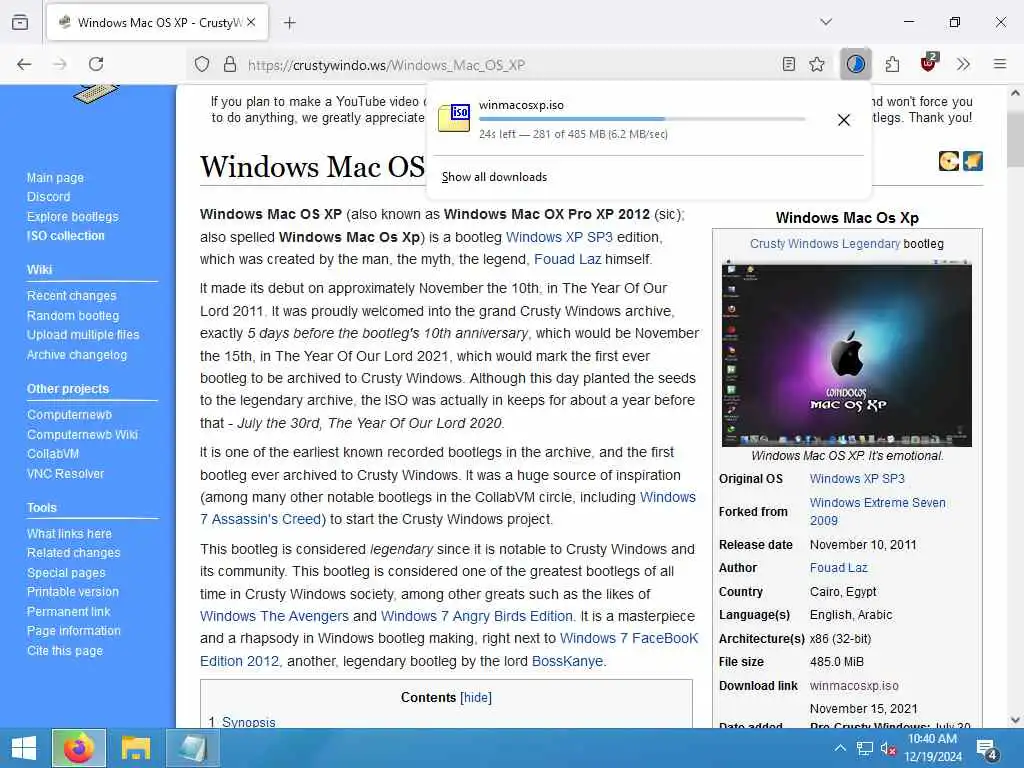Screen dimensions: 1024x768
Task: Bookmark this page with the star
Action: pyautogui.click(x=817, y=64)
